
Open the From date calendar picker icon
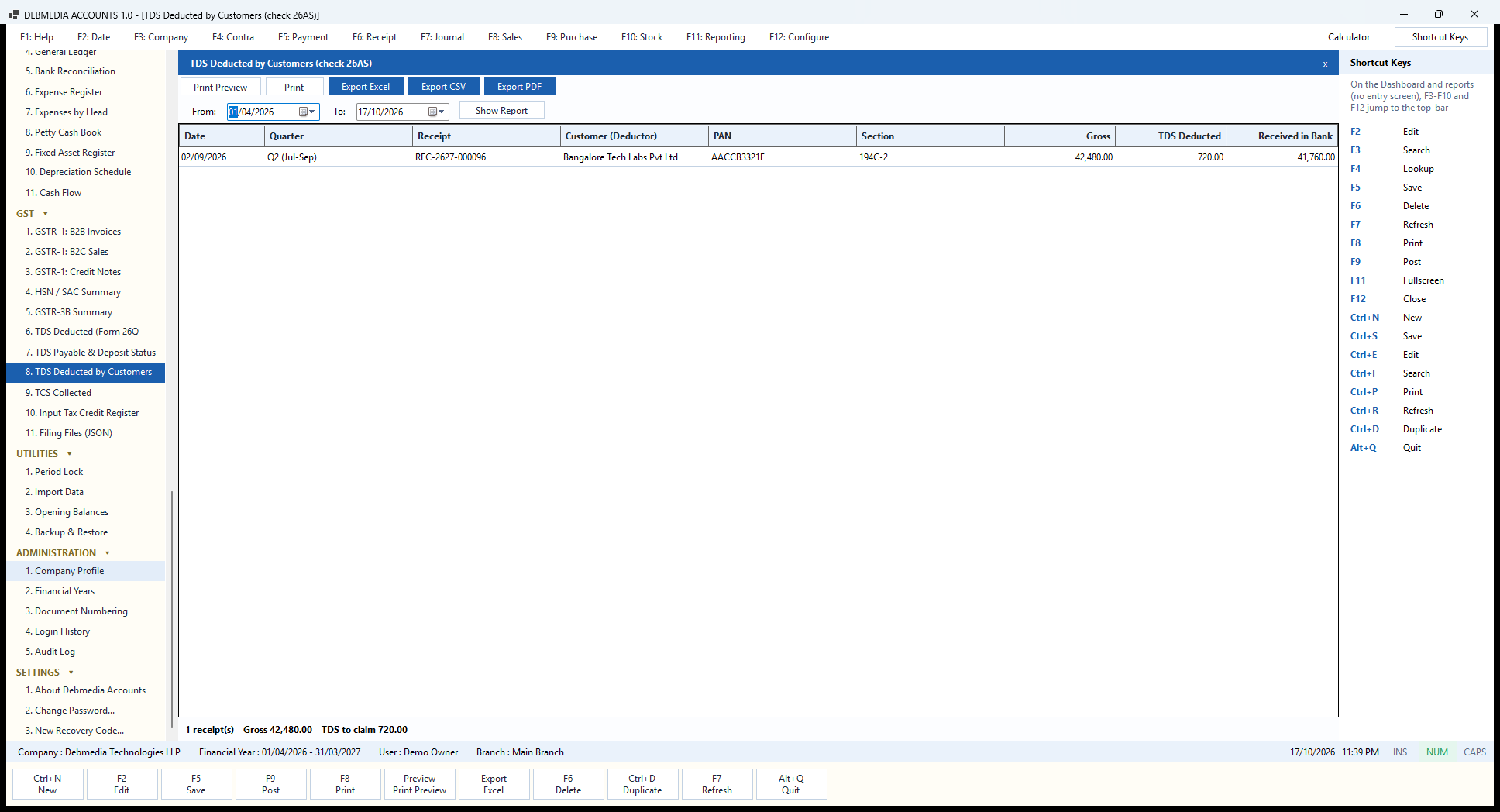(x=303, y=112)
